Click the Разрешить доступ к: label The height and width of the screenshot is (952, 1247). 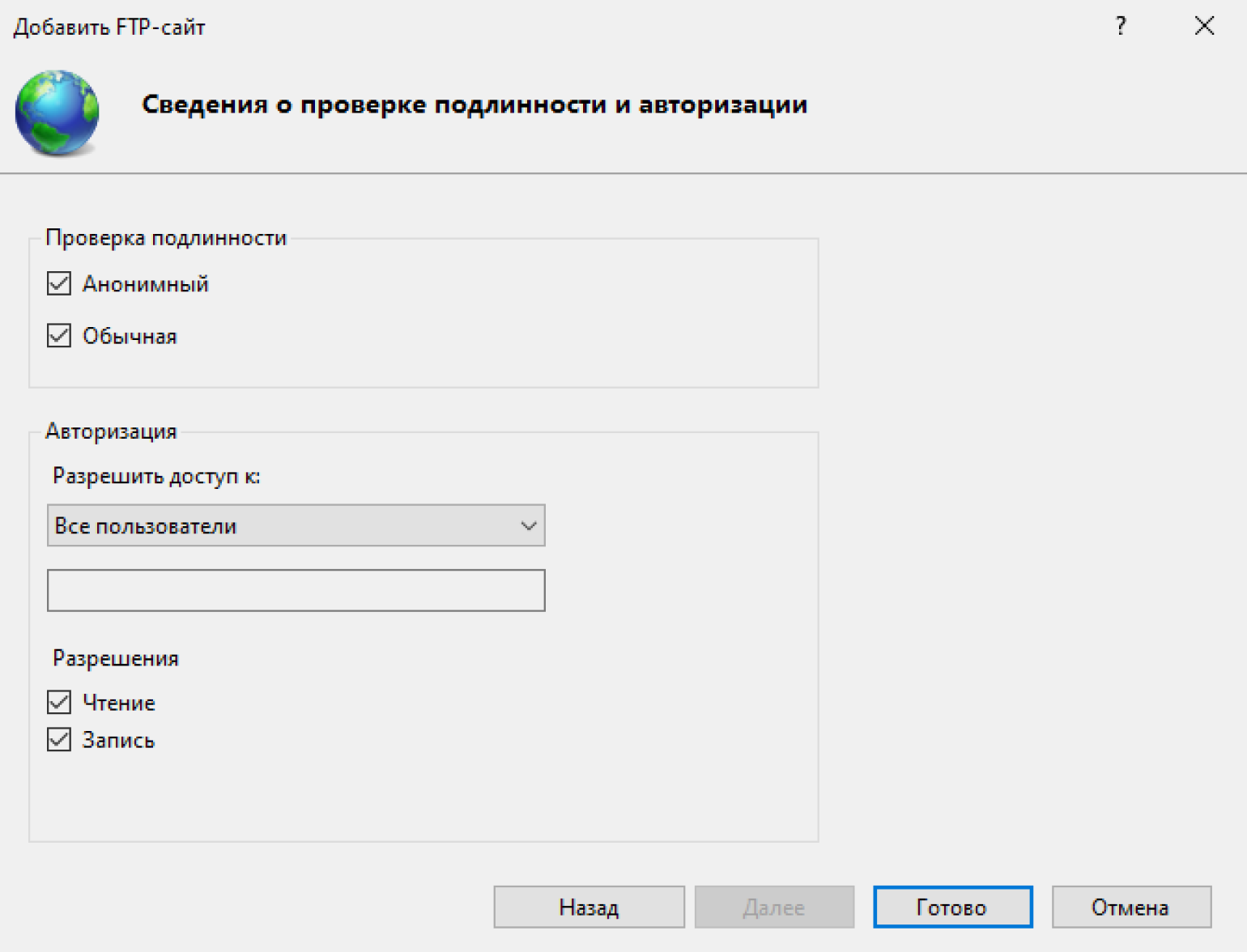tap(156, 476)
